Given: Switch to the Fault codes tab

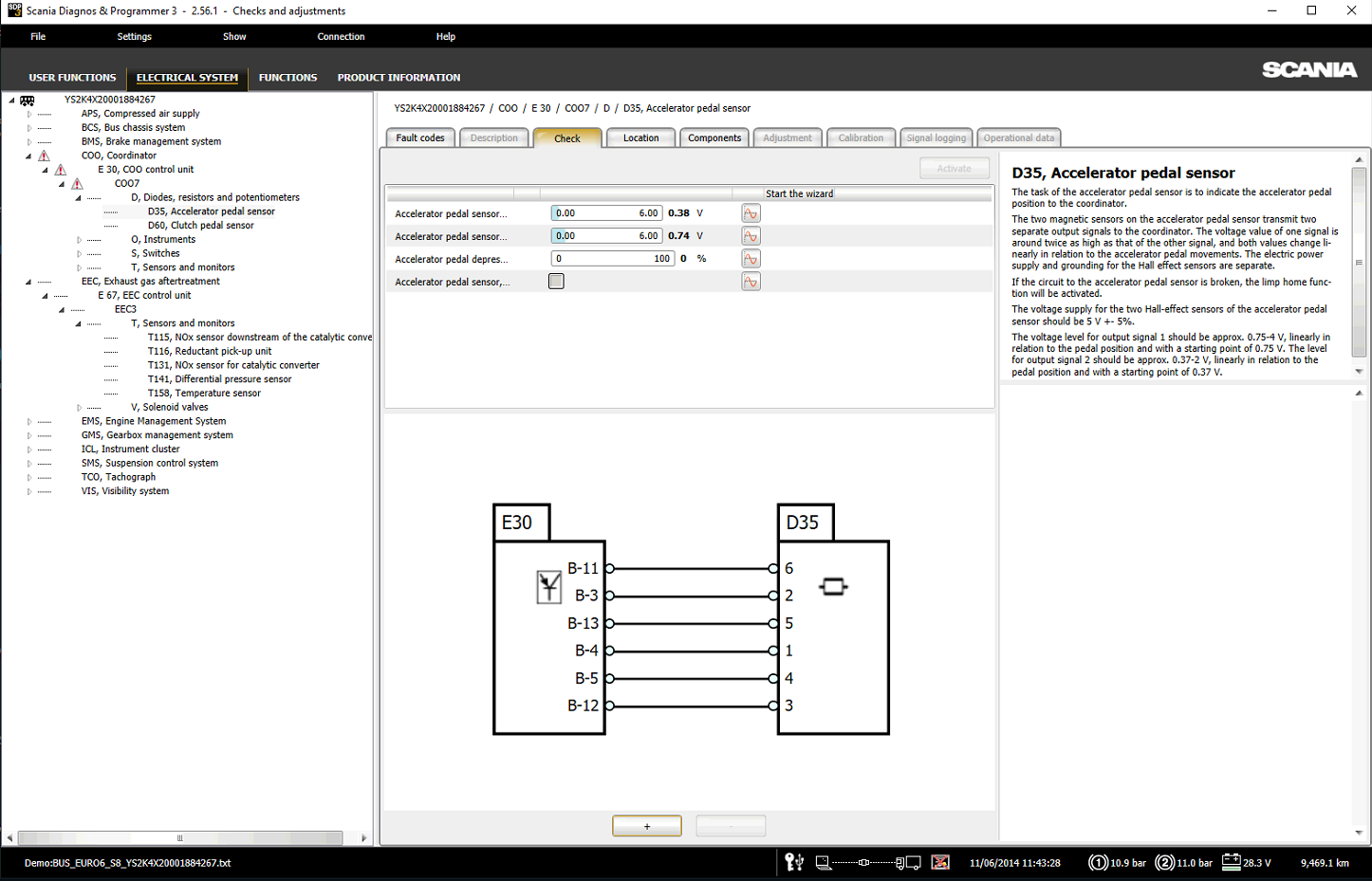Looking at the screenshot, I should (420, 138).
